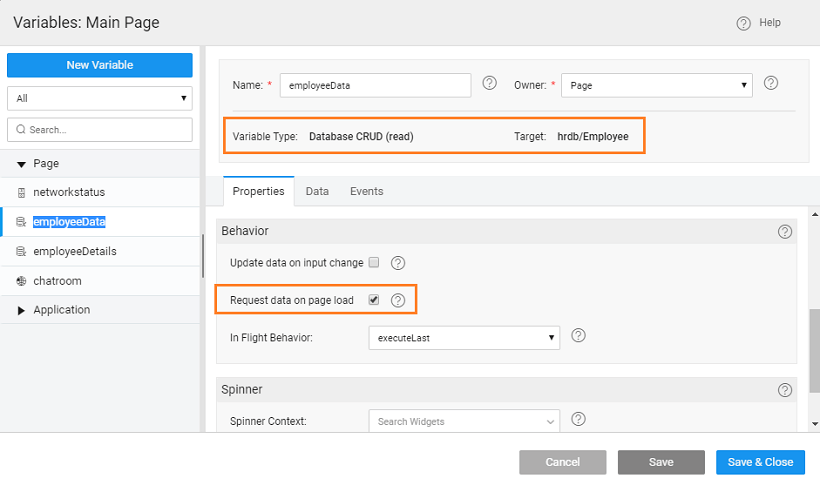Uncheck Request data on page load
820x492 pixels.
click(374, 300)
